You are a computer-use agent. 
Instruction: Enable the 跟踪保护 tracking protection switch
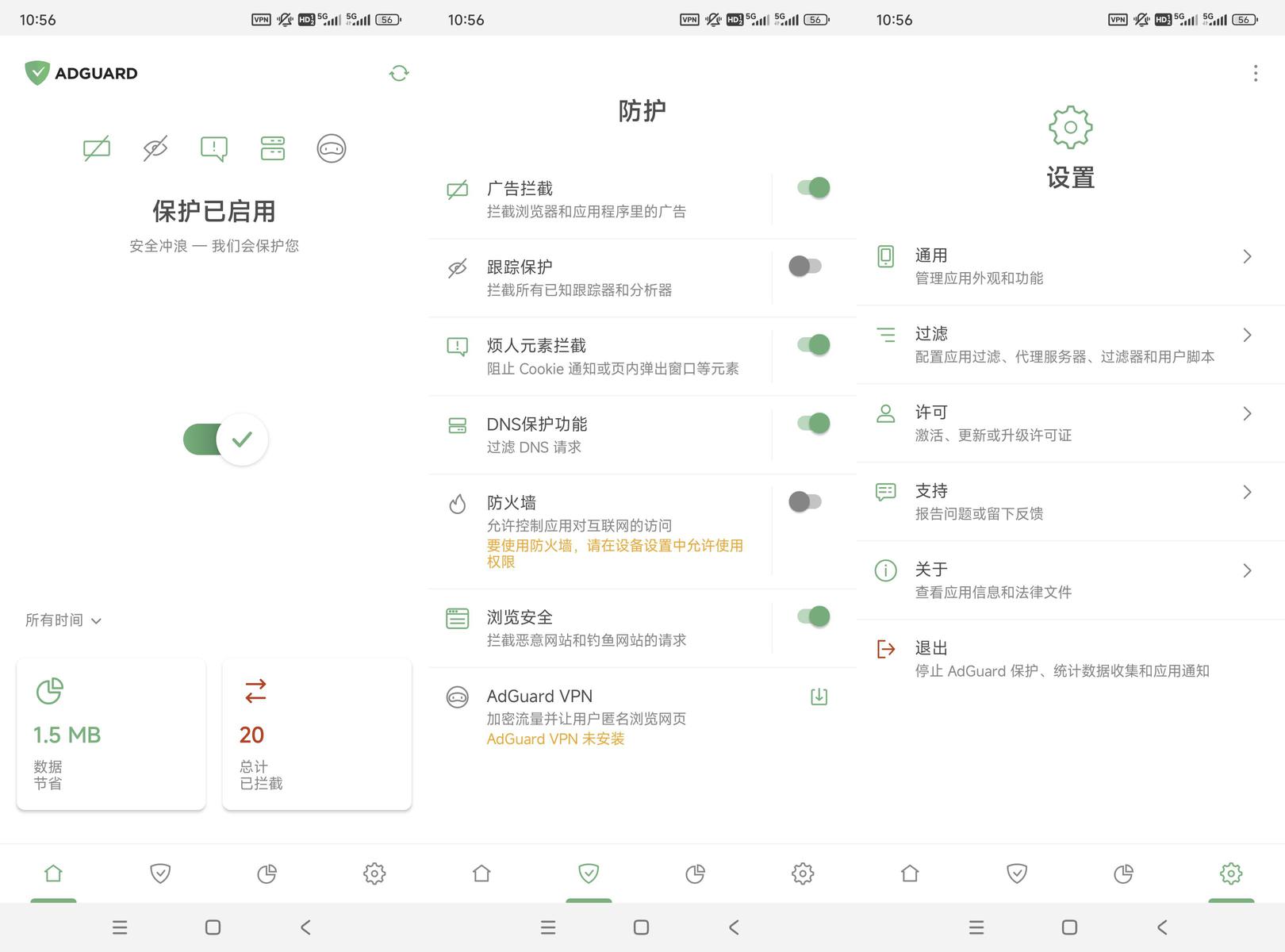[805, 267]
